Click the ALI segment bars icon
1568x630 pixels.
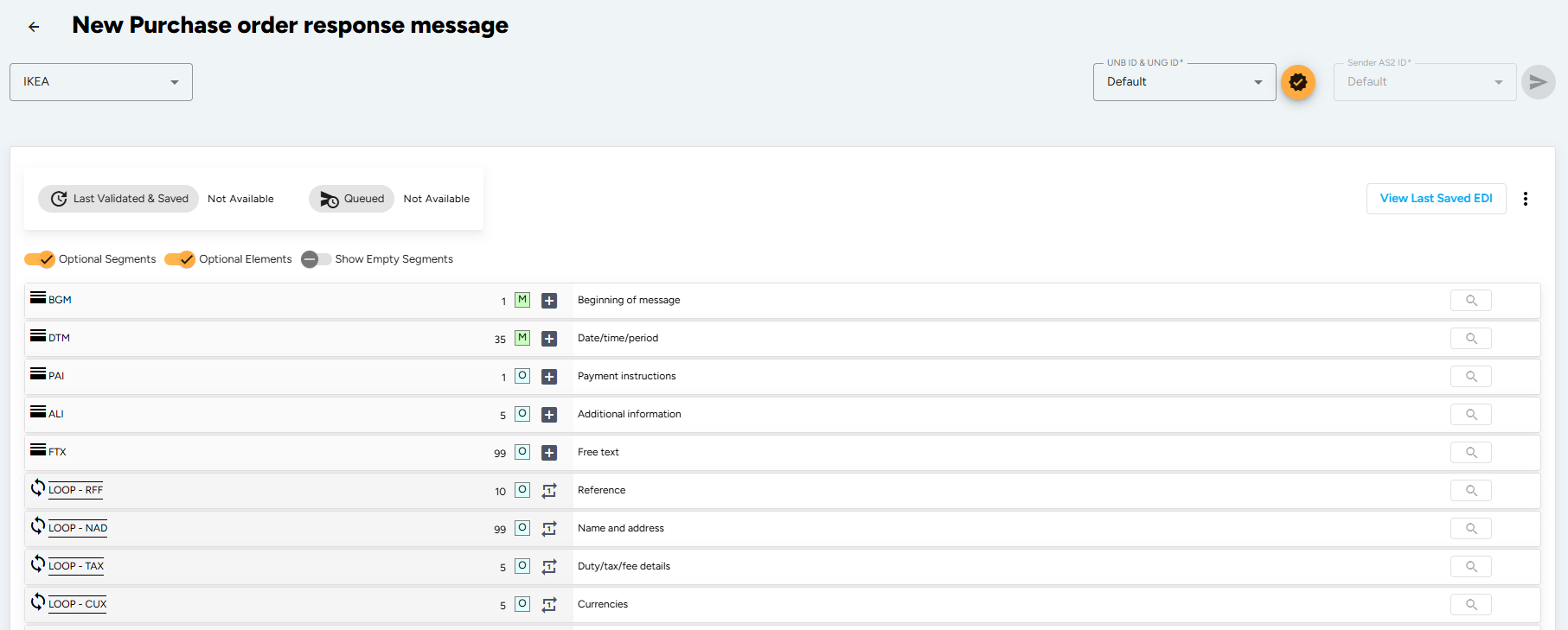38,411
